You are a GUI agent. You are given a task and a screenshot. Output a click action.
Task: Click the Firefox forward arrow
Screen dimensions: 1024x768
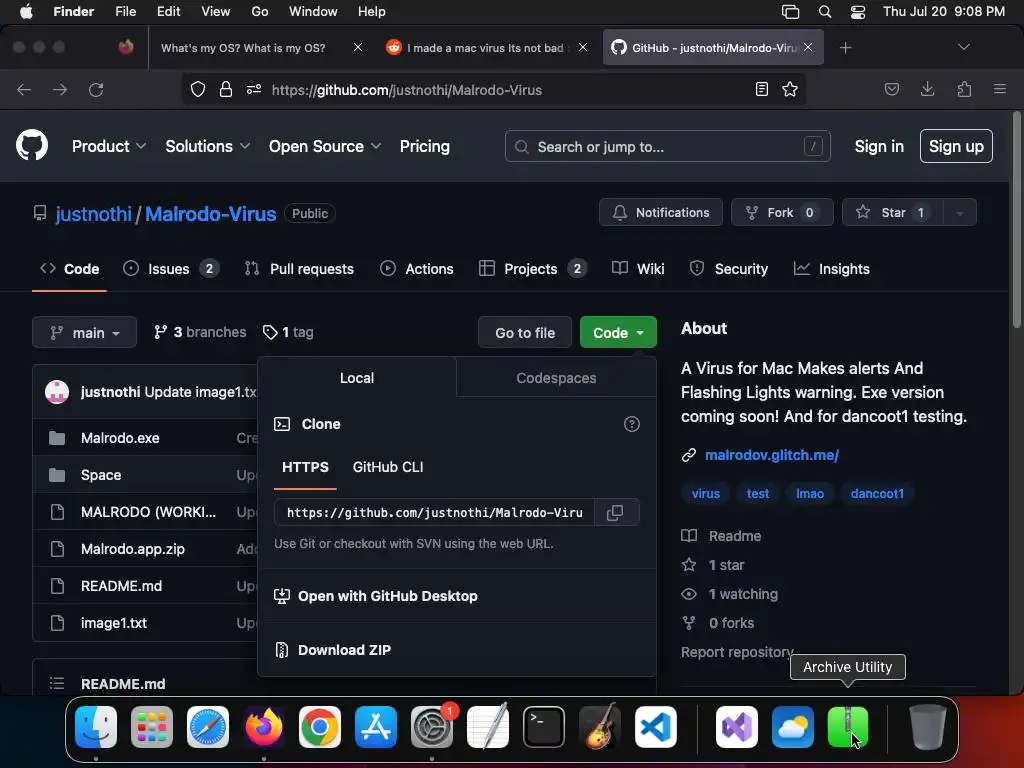click(60, 89)
